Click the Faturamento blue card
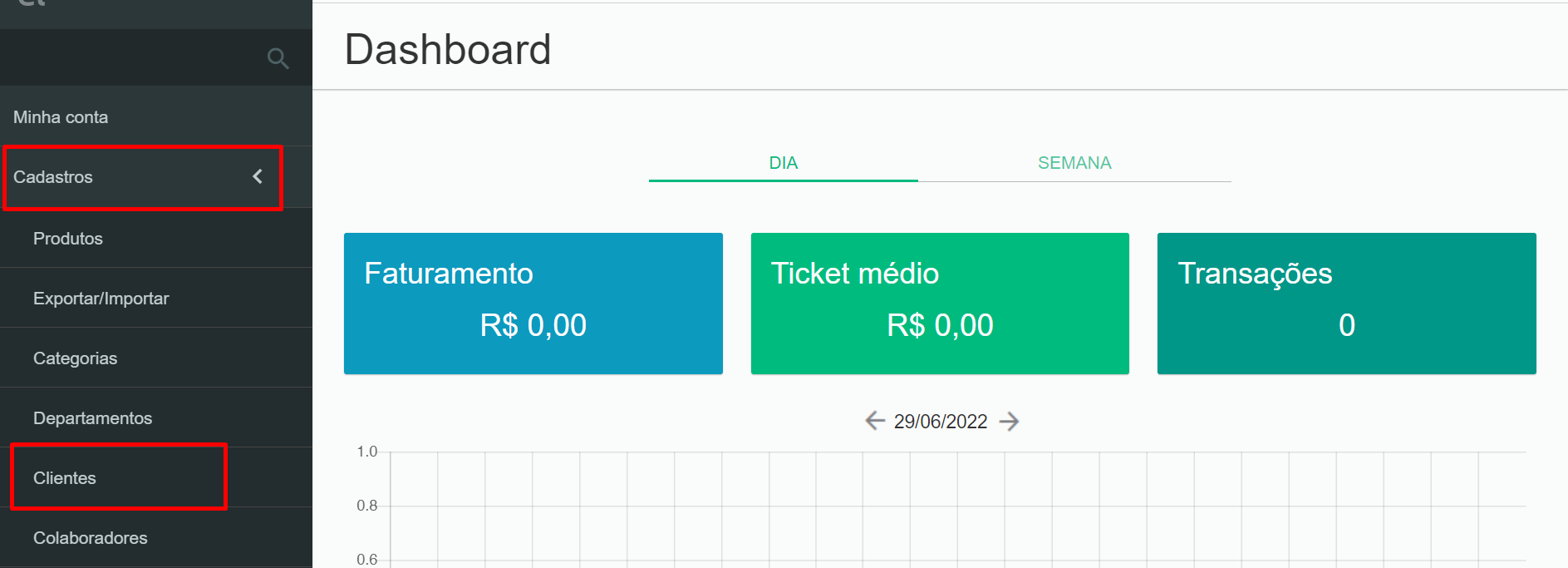 click(x=533, y=304)
